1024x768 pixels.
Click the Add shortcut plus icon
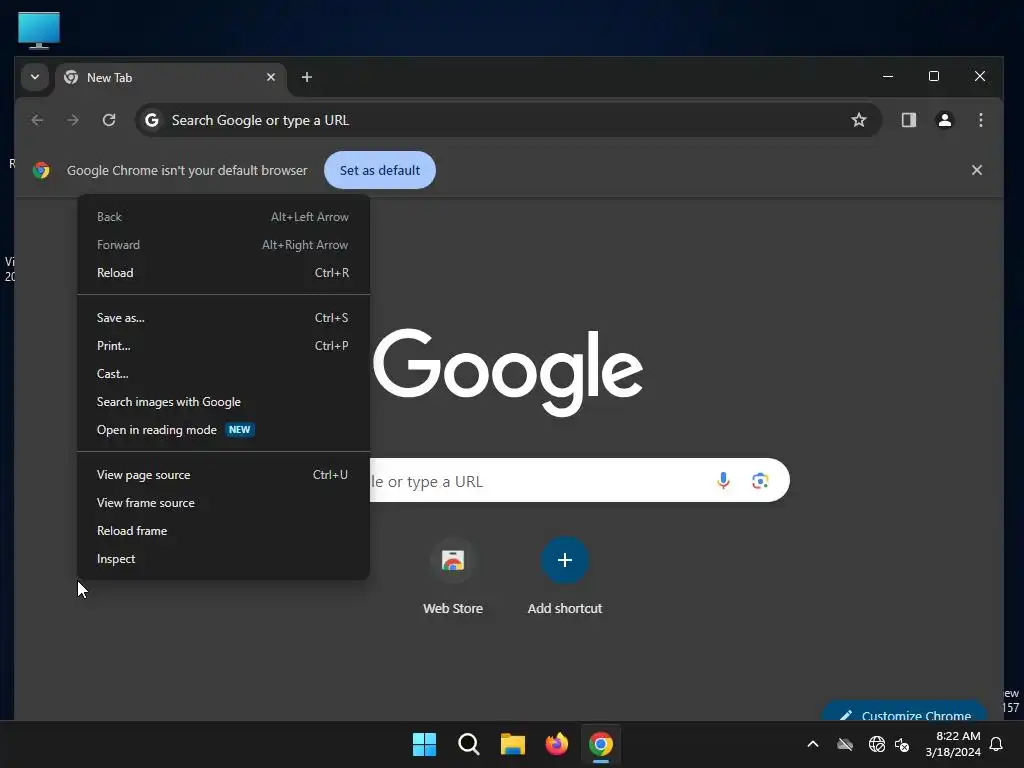pos(565,560)
